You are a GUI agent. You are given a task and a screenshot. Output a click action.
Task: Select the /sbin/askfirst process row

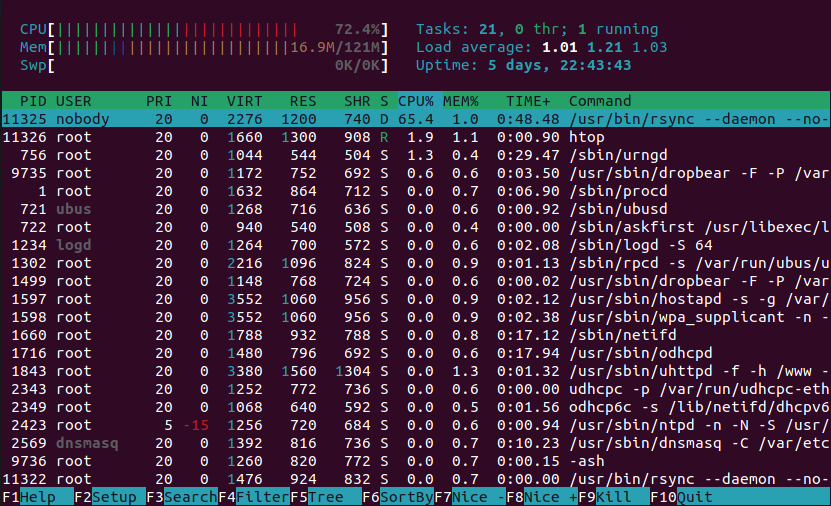tap(416, 227)
